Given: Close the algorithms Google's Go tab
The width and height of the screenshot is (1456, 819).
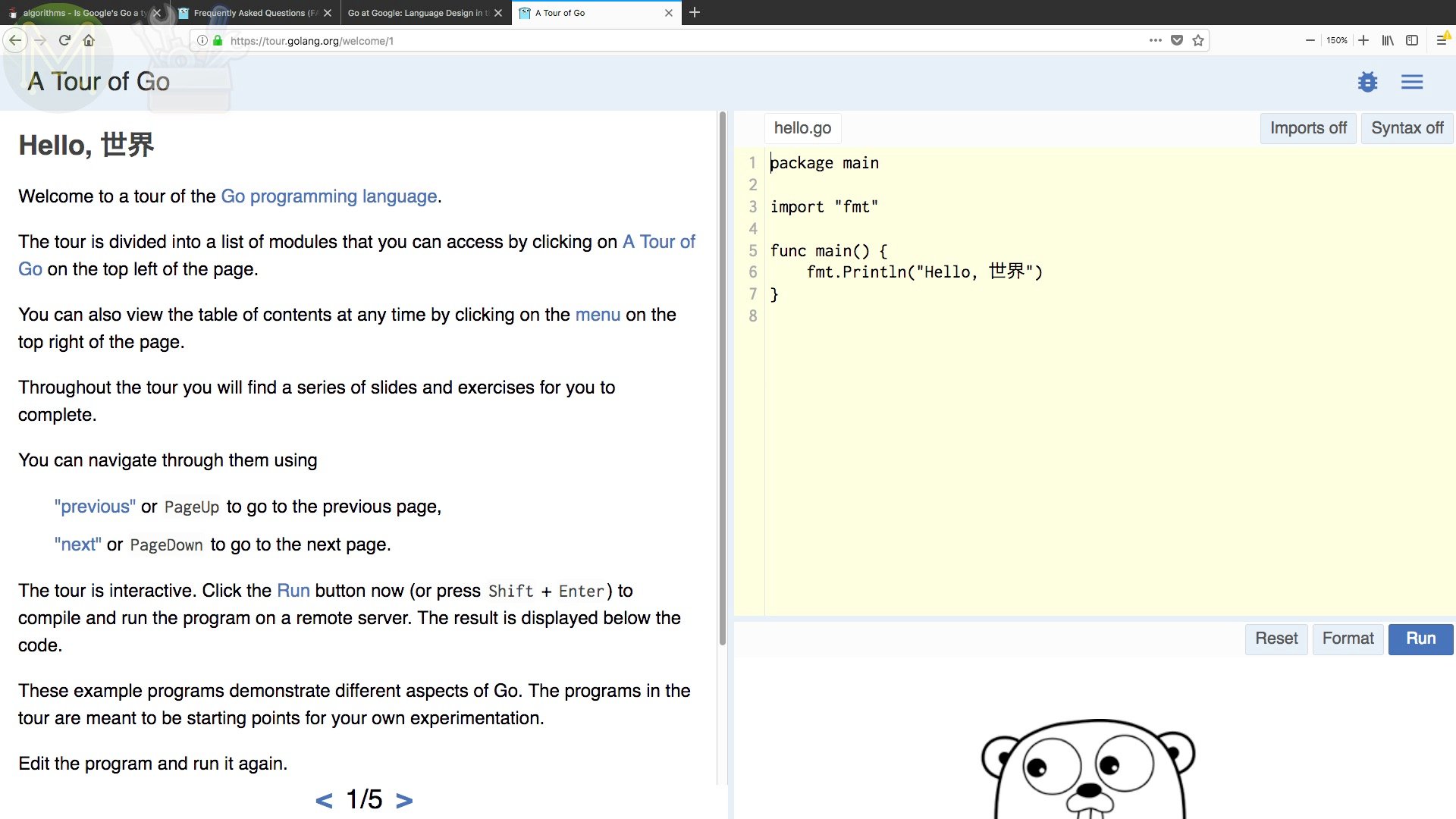Looking at the screenshot, I should [157, 13].
